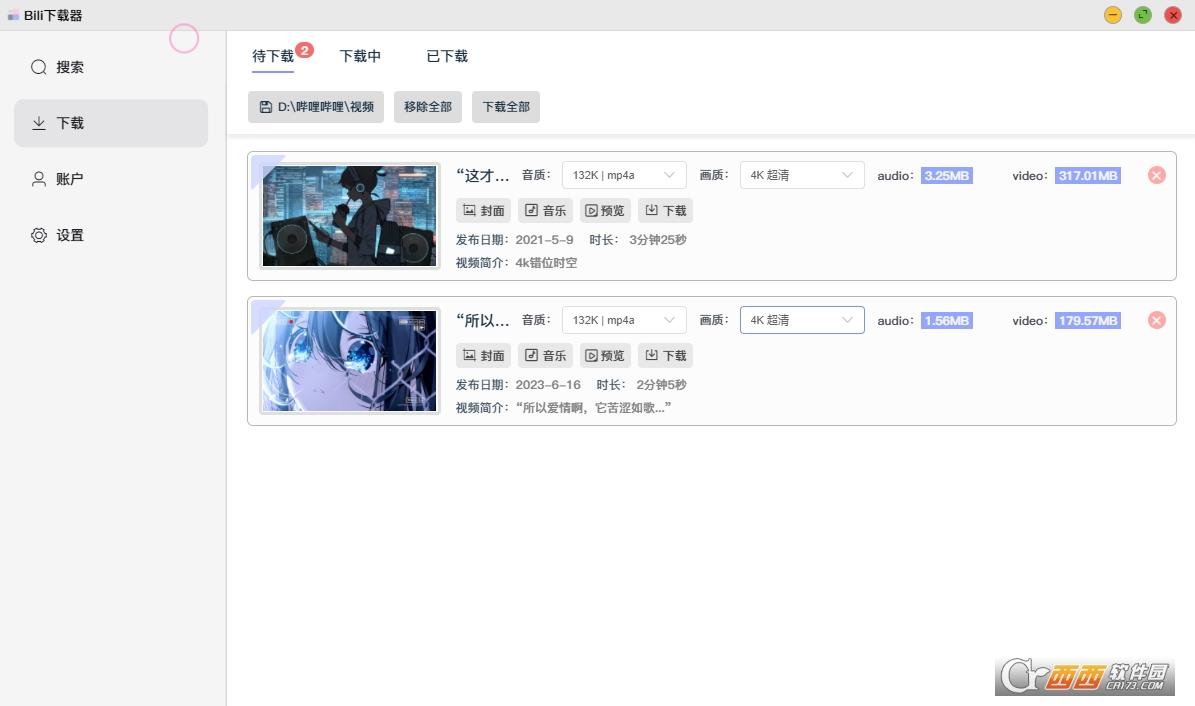Remove the 2023-6-16 video with red X
The height and width of the screenshot is (706, 1195).
click(x=1156, y=320)
